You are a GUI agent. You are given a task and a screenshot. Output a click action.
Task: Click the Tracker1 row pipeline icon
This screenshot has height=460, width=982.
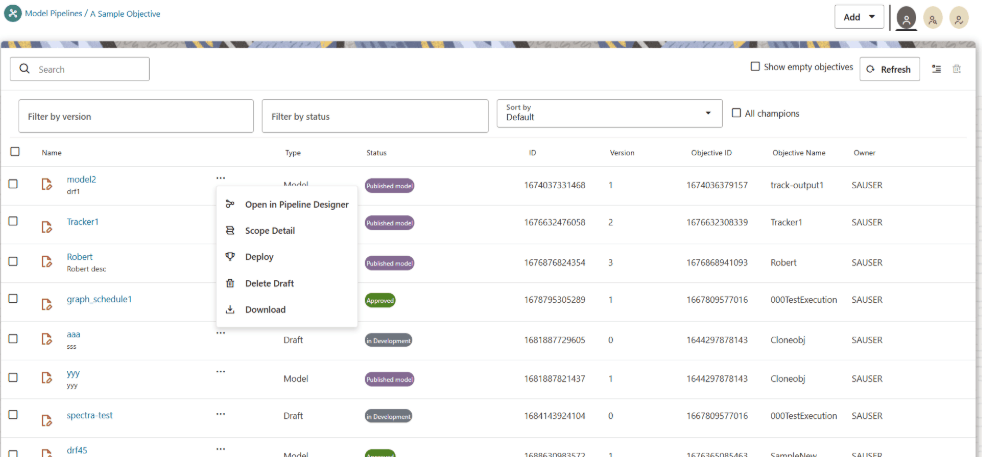46,226
